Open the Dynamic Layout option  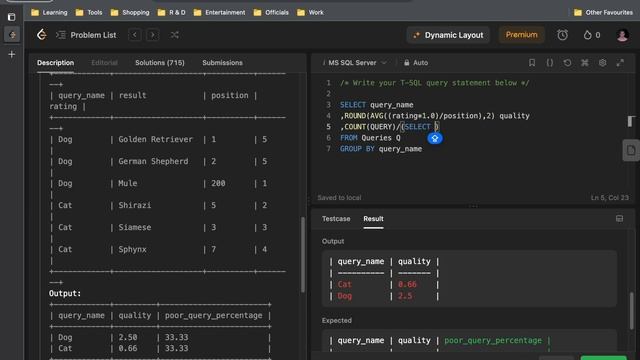point(448,35)
